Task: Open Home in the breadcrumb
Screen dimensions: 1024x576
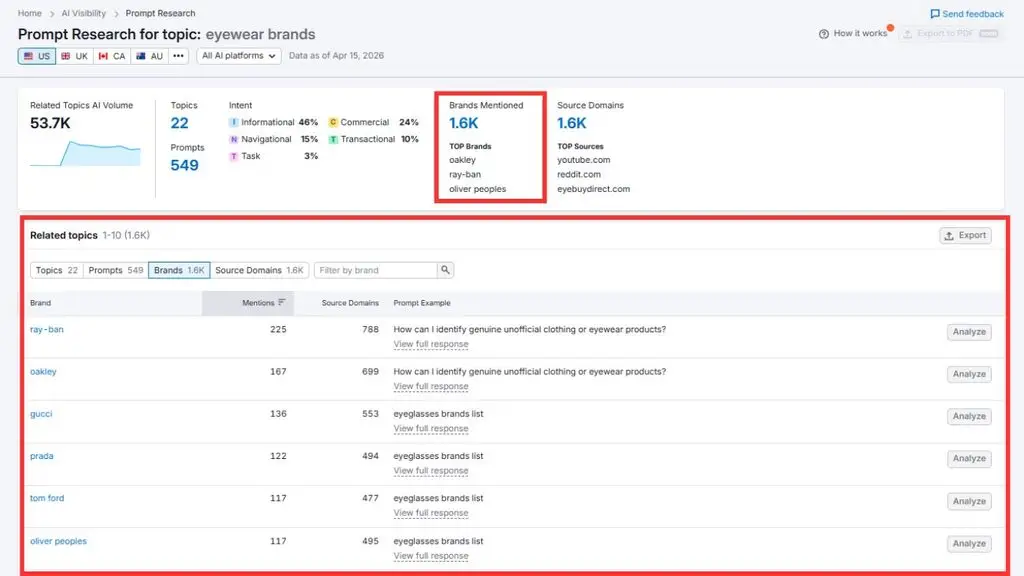Action: [x=29, y=13]
